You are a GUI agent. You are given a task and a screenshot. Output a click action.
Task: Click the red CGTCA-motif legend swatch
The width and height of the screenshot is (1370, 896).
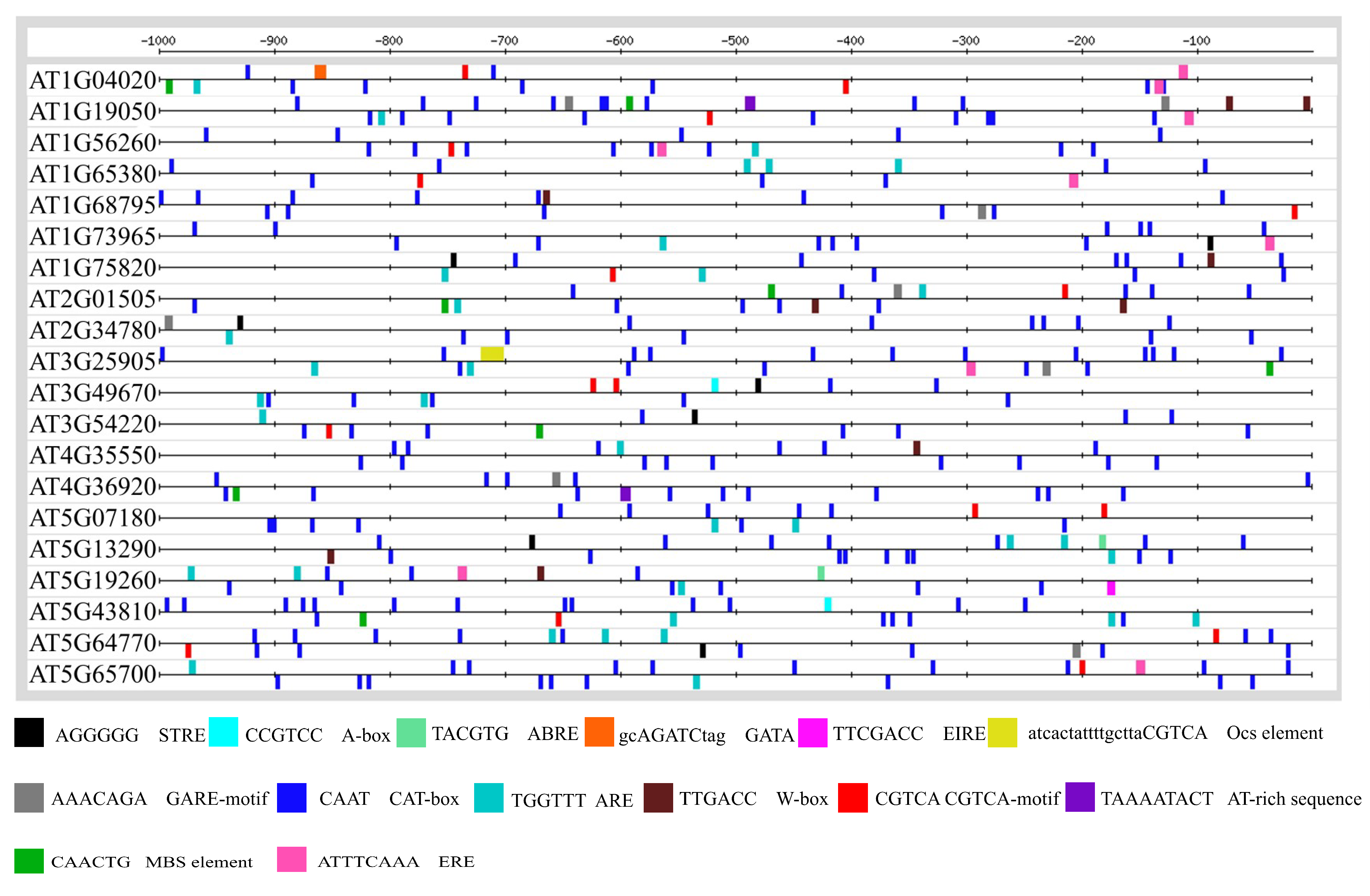(x=852, y=797)
